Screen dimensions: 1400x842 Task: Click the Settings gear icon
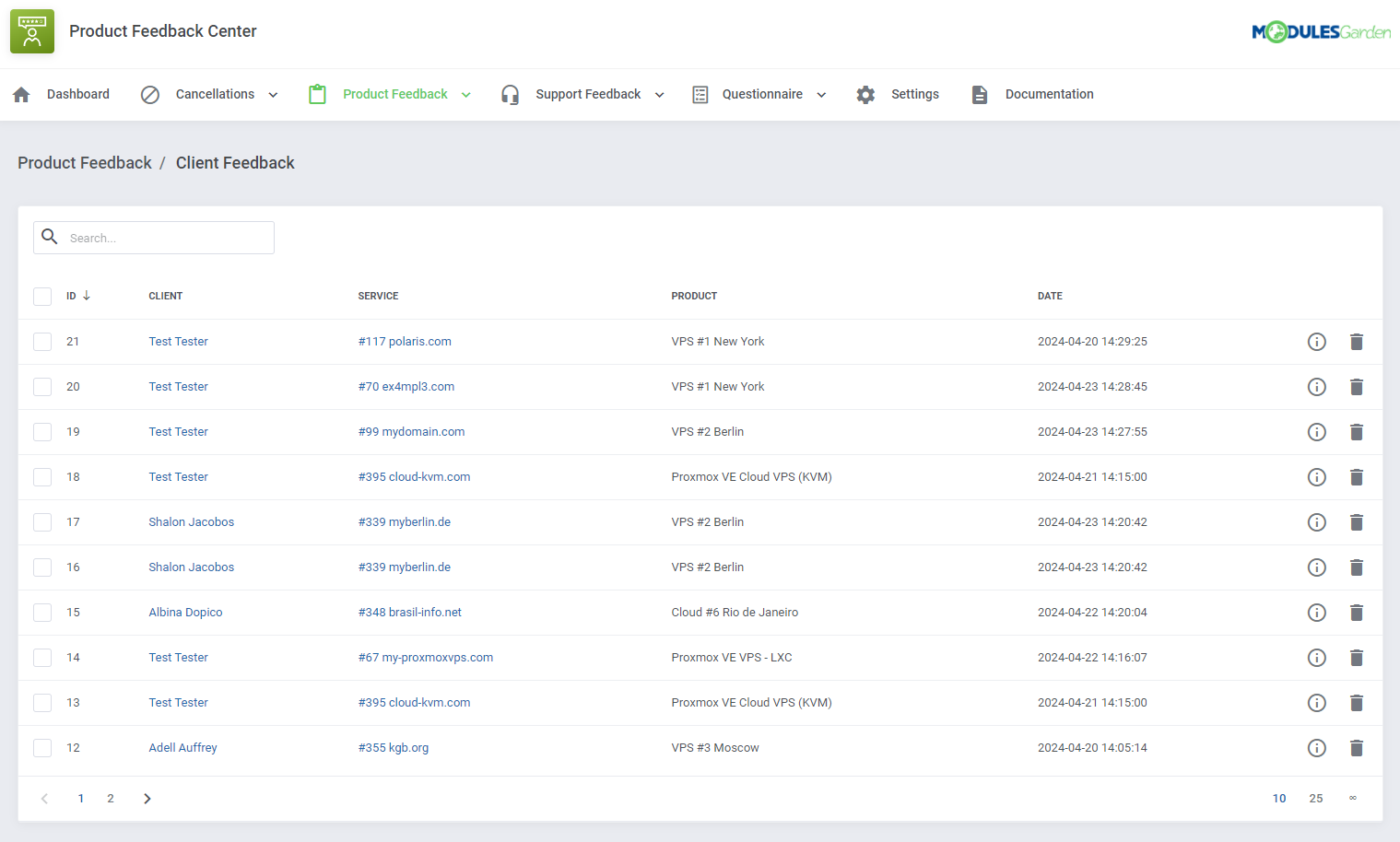click(865, 94)
